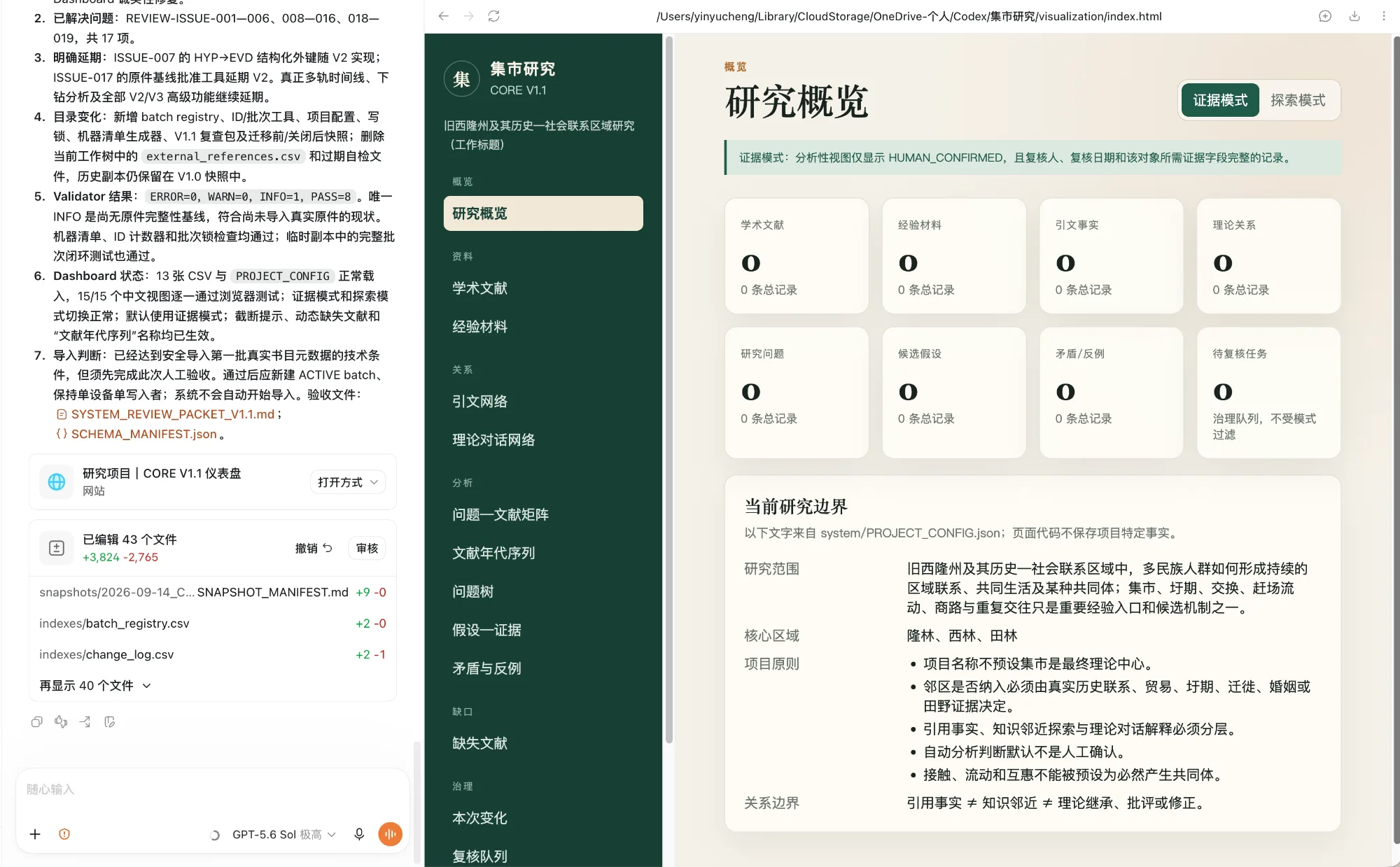1400x867 pixels.
Task: Focus the 随心输入 message box
Action: [213, 789]
